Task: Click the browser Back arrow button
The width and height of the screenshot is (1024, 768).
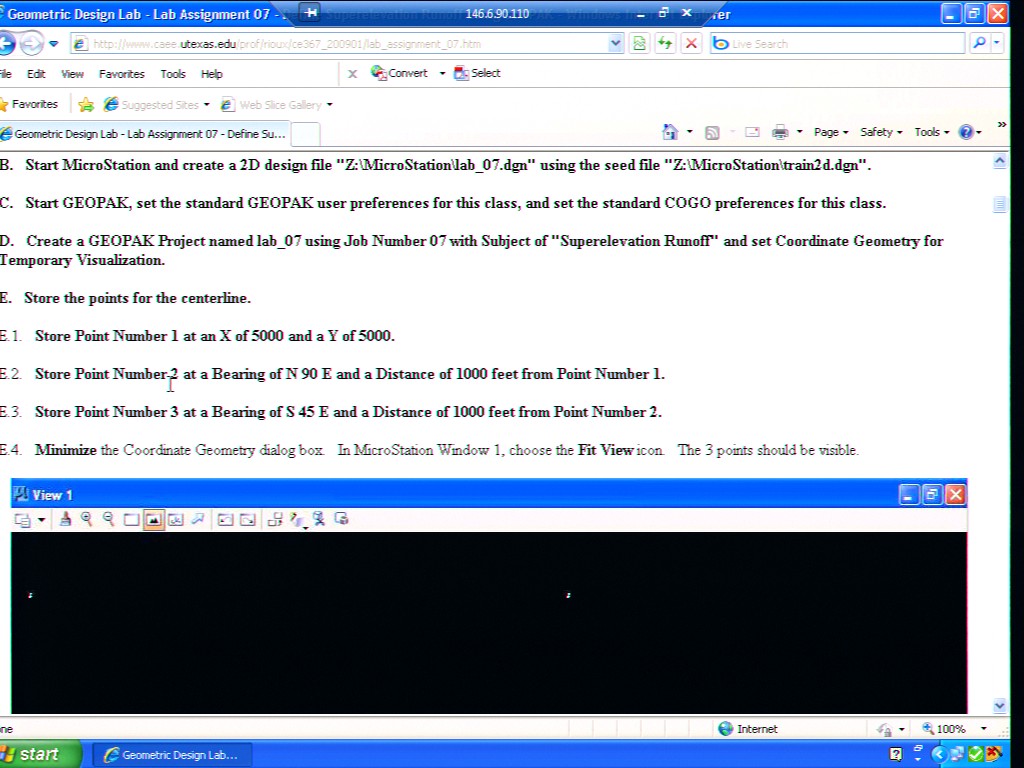Action: (5, 44)
